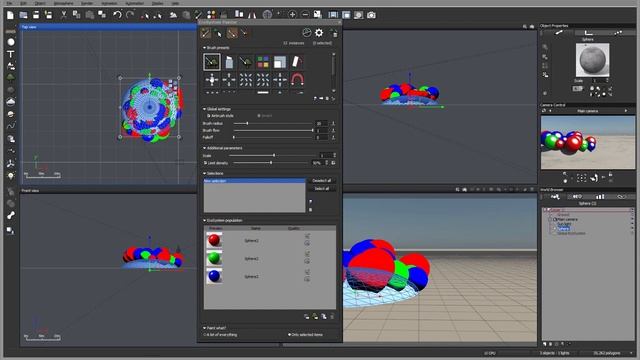The height and width of the screenshot is (360, 640).
Task: Click the Limit density slider
Action: coord(271,163)
